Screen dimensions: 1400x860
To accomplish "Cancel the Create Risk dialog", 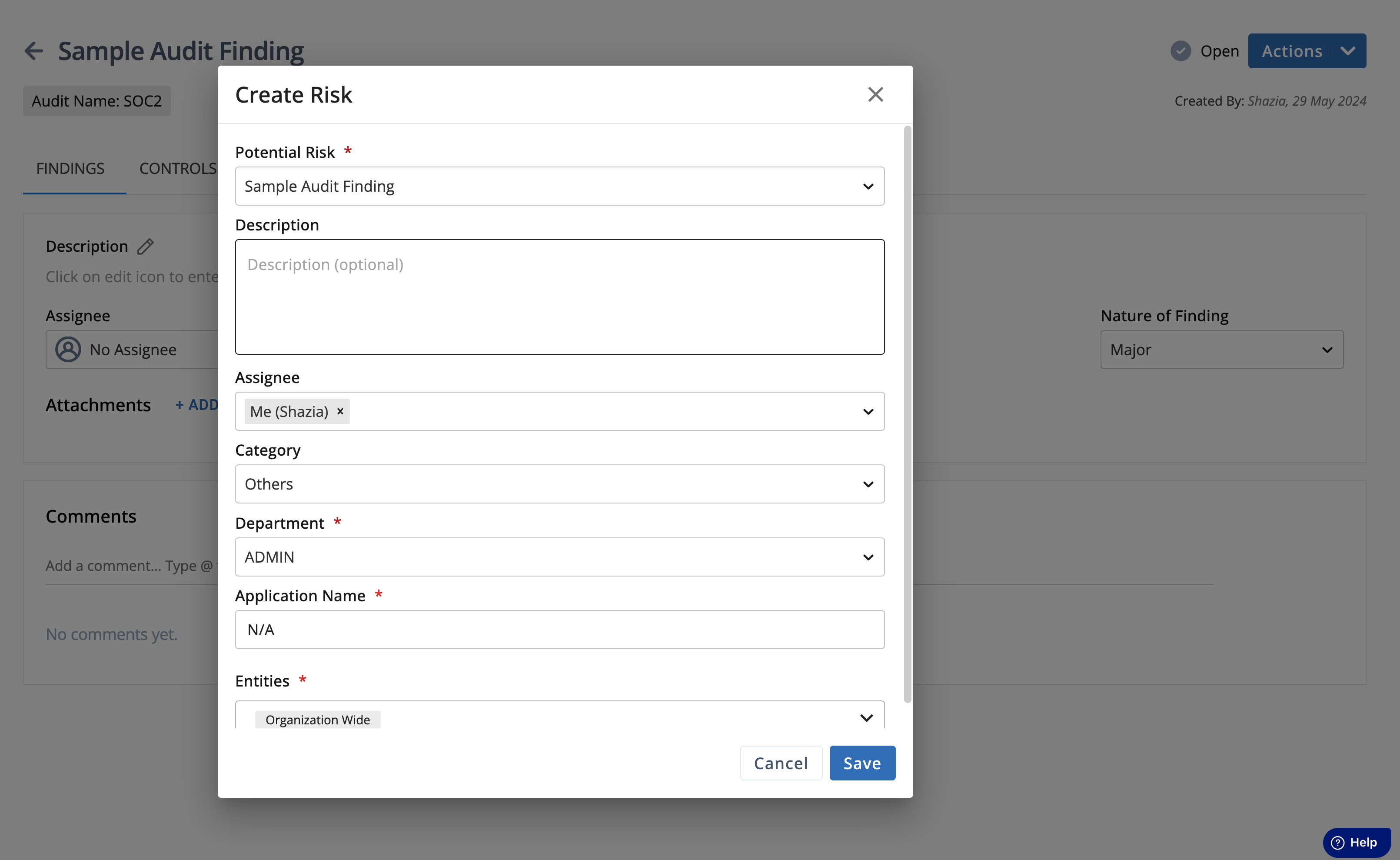I will (781, 763).
